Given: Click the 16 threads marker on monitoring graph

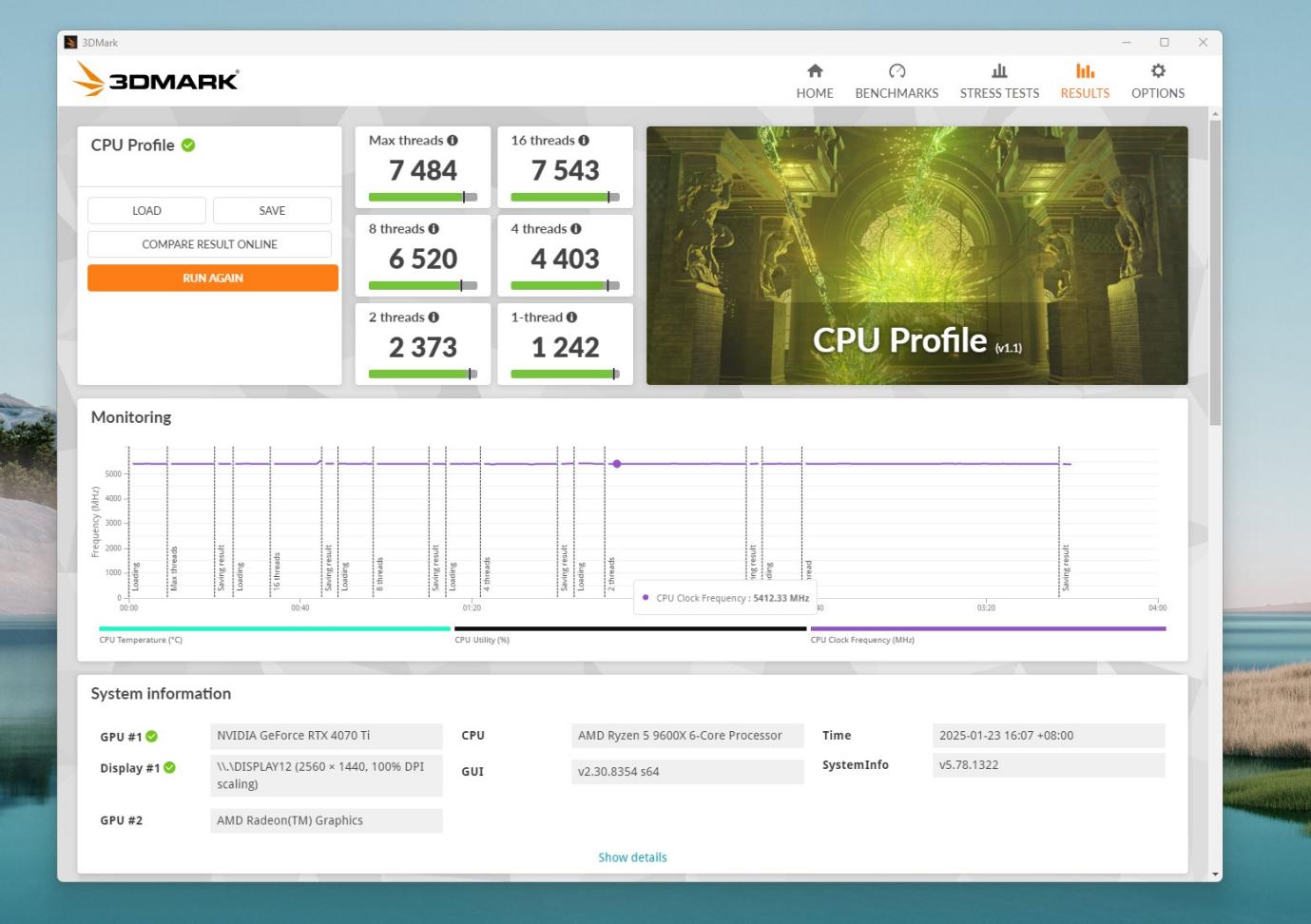Looking at the screenshot, I should click(x=277, y=571).
